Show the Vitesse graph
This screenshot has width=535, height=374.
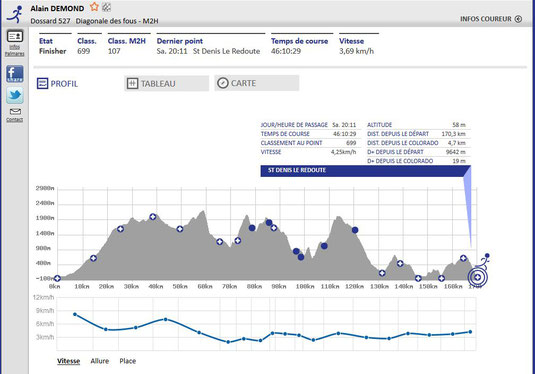(68, 361)
